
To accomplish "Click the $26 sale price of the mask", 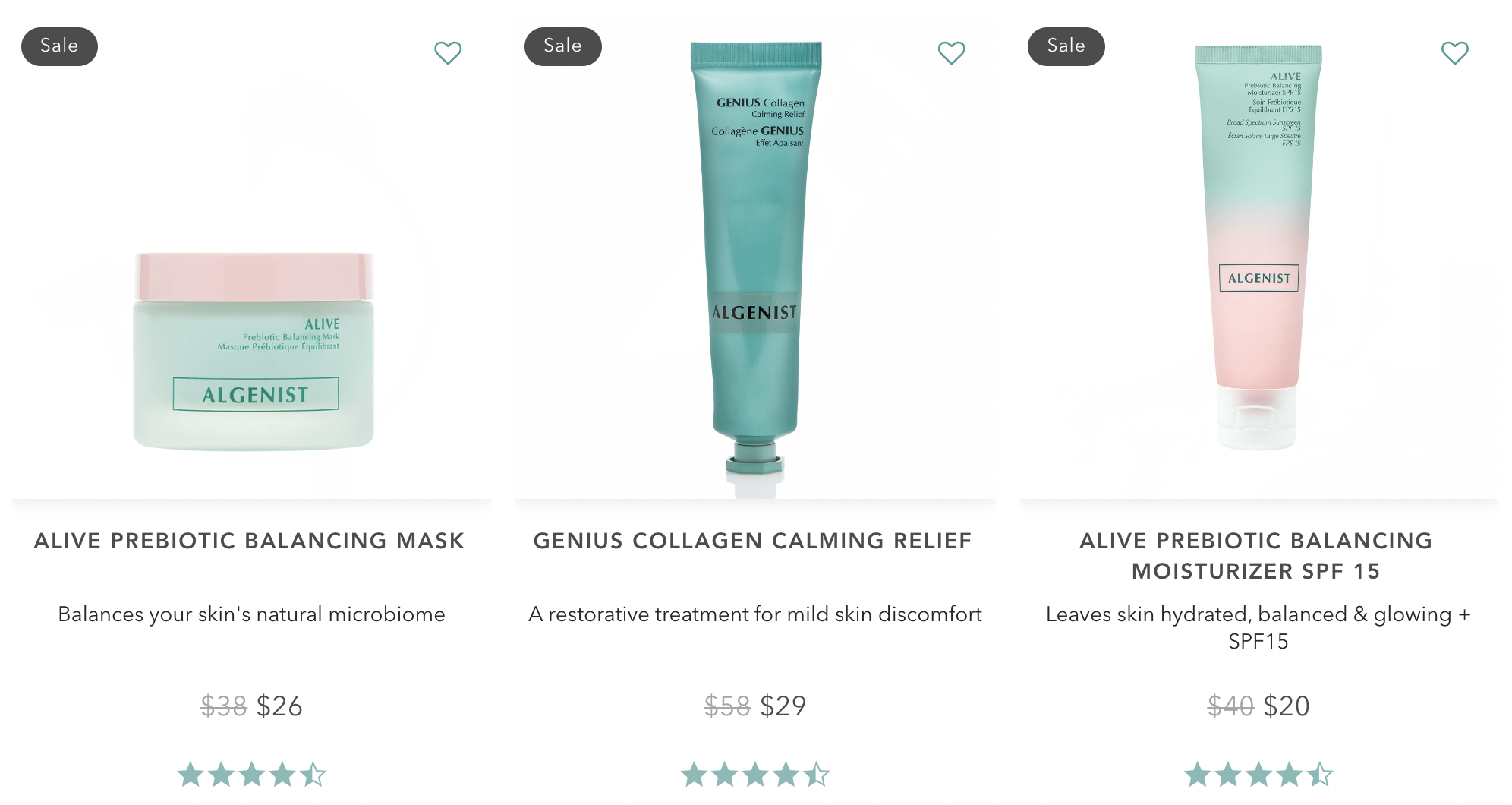I will click(279, 706).
